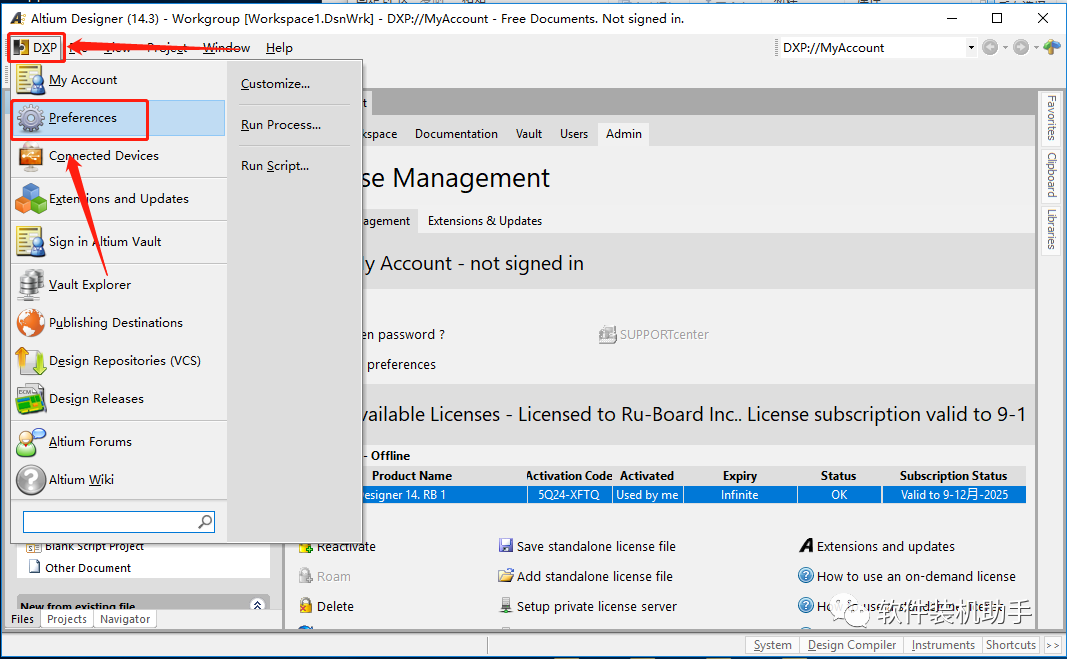Open the Help menu

279,48
